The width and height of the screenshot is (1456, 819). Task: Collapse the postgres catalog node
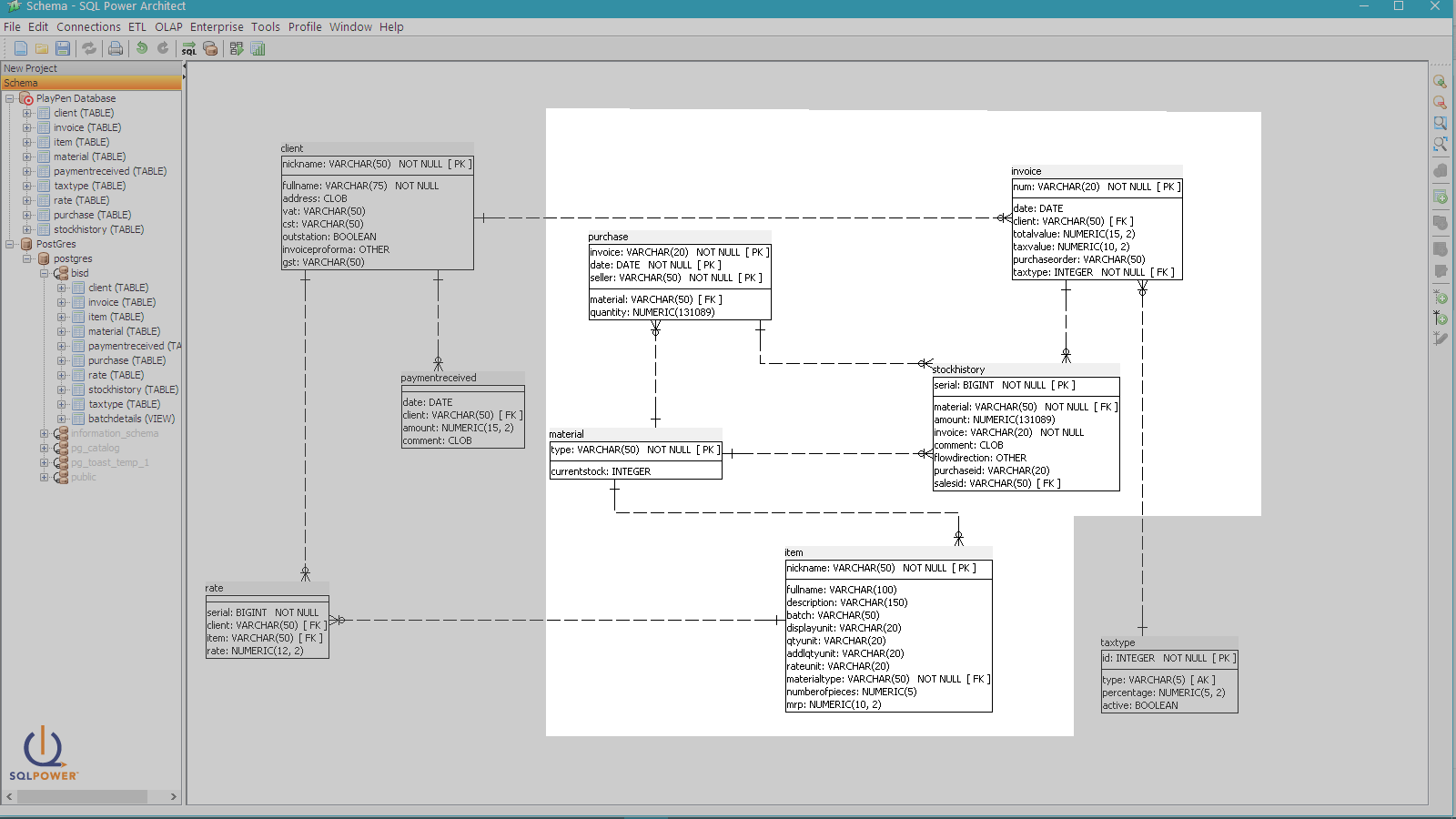(26, 258)
